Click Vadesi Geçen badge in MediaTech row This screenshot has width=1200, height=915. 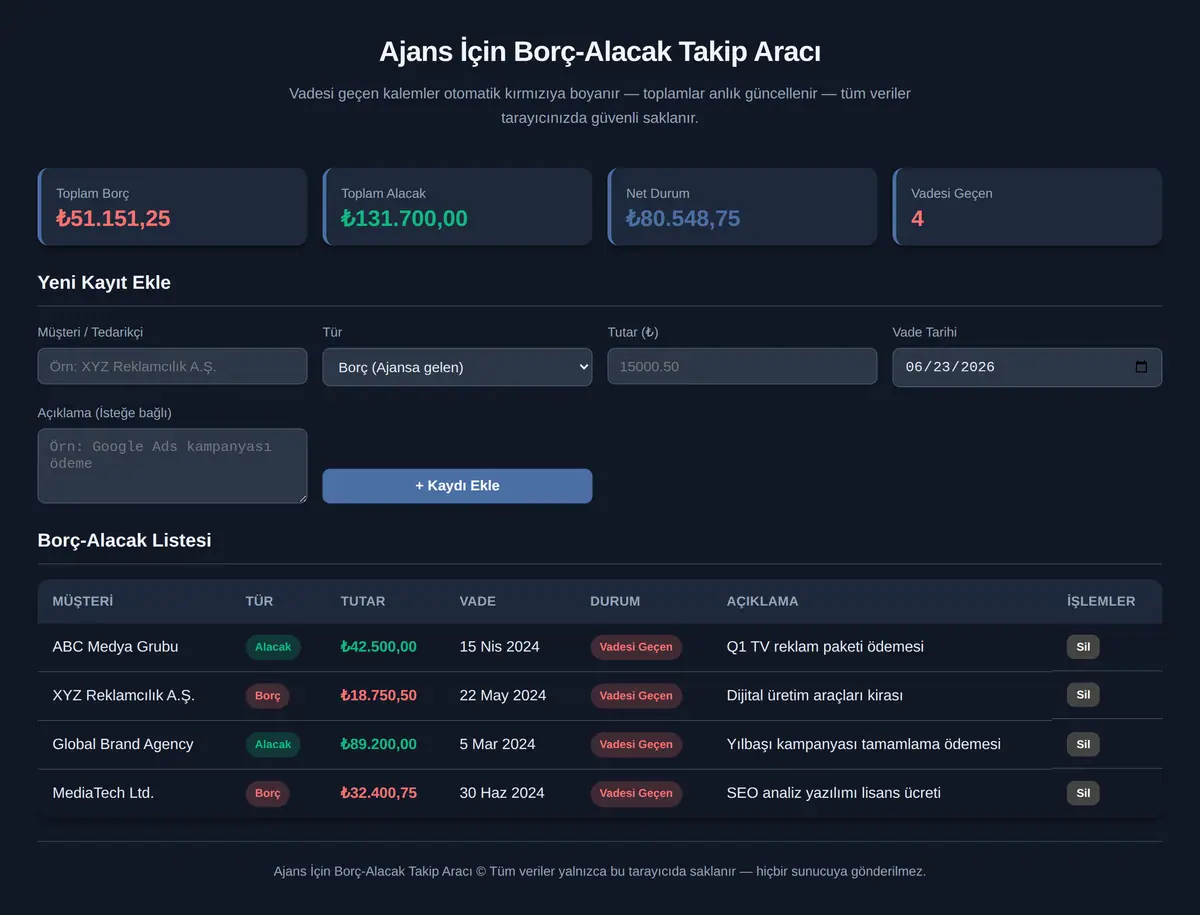pos(636,793)
